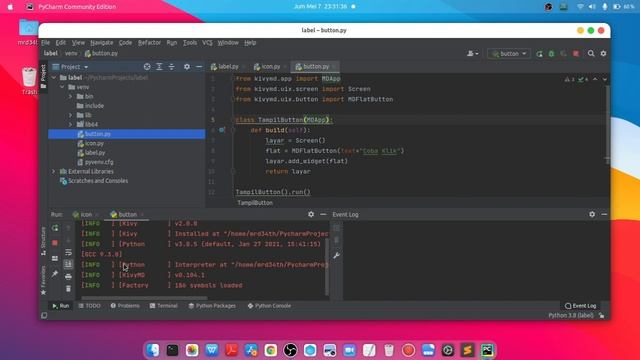Viewport: 640px width, 360px height.
Task: Collapse the venv folder
Action: (x=62, y=87)
